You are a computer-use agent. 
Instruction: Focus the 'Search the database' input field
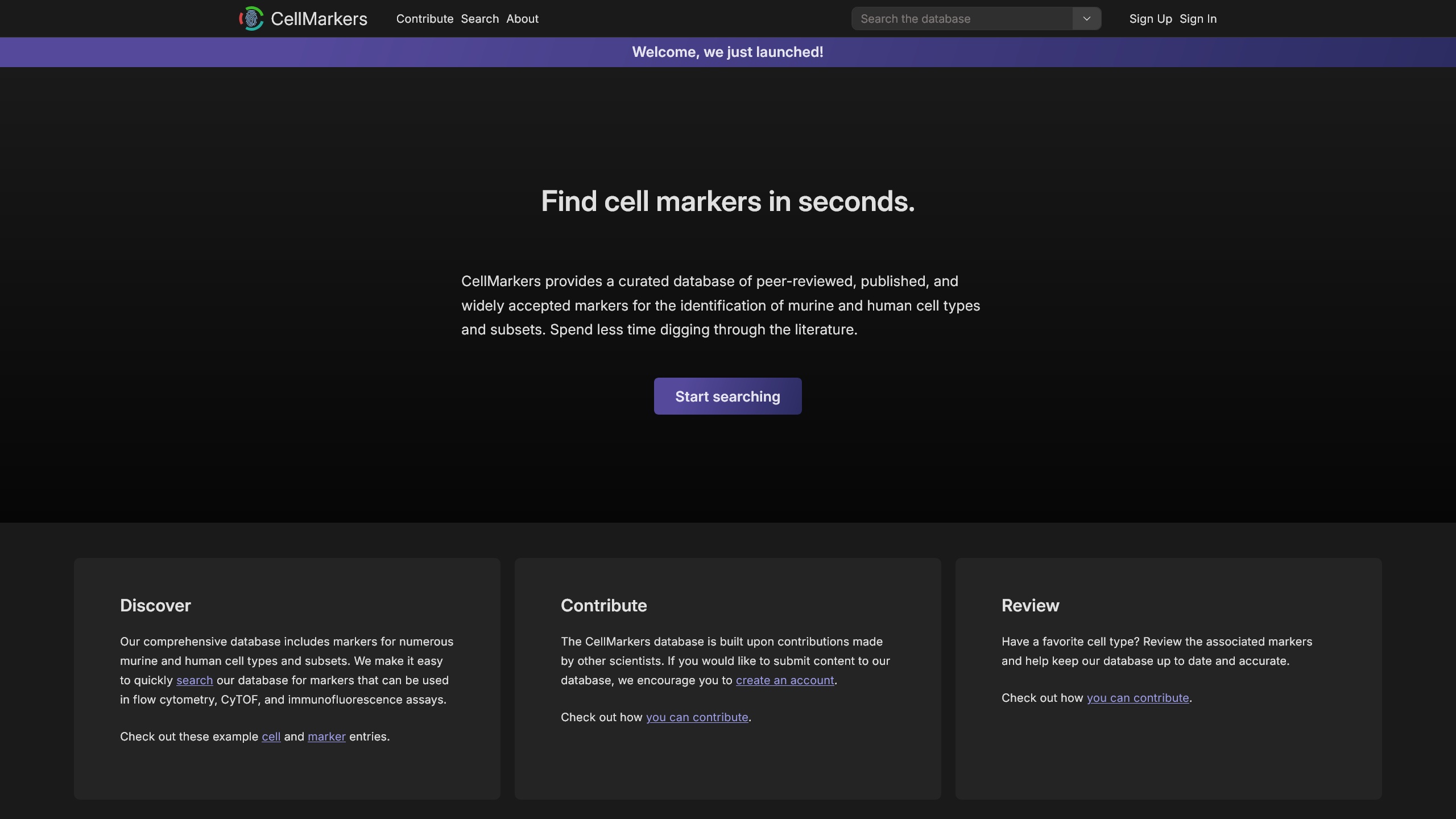click(x=961, y=19)
